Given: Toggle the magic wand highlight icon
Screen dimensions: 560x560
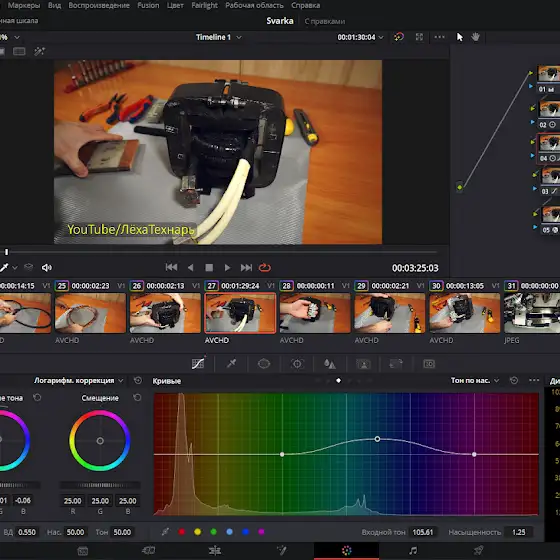Looking at the screenshot, I should tap(39, 51).
